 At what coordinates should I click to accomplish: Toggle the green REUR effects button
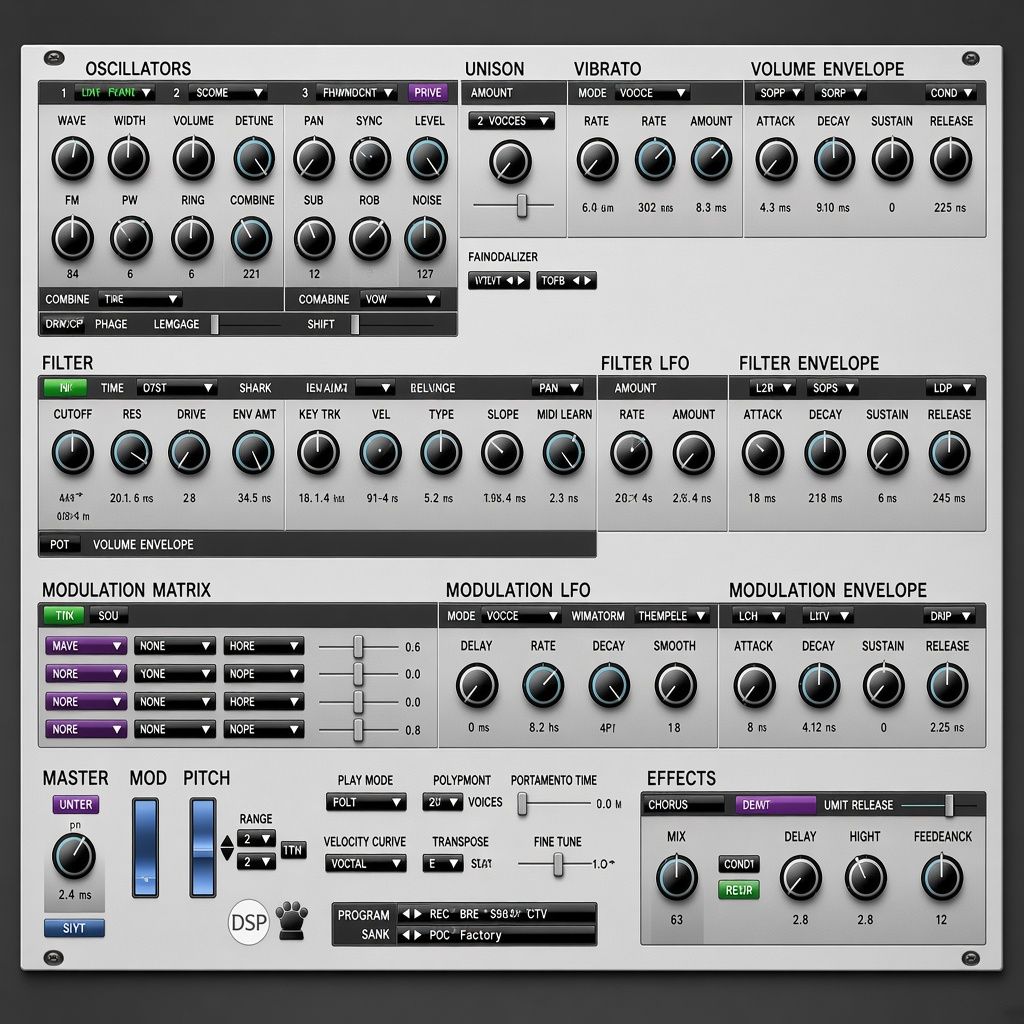[x=739, y=890]
